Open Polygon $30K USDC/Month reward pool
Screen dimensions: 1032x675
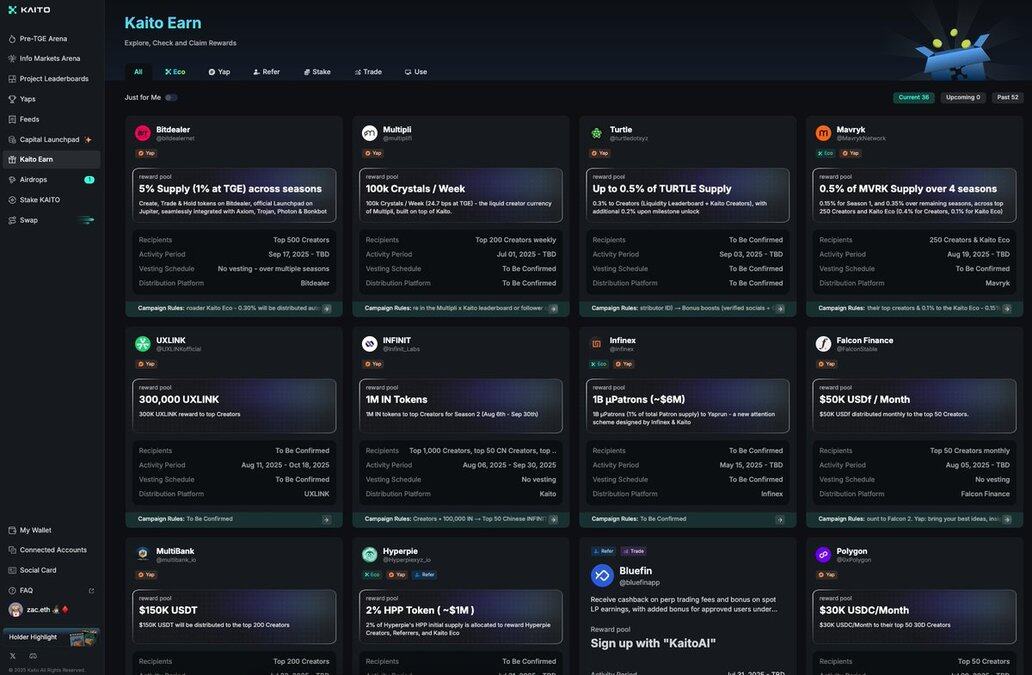click(x=914, y=616)
